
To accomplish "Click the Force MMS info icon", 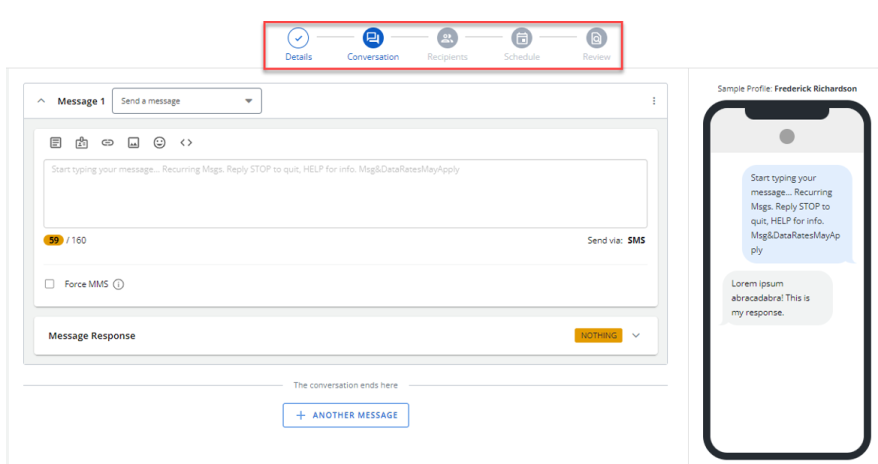I will coord(119,284).
